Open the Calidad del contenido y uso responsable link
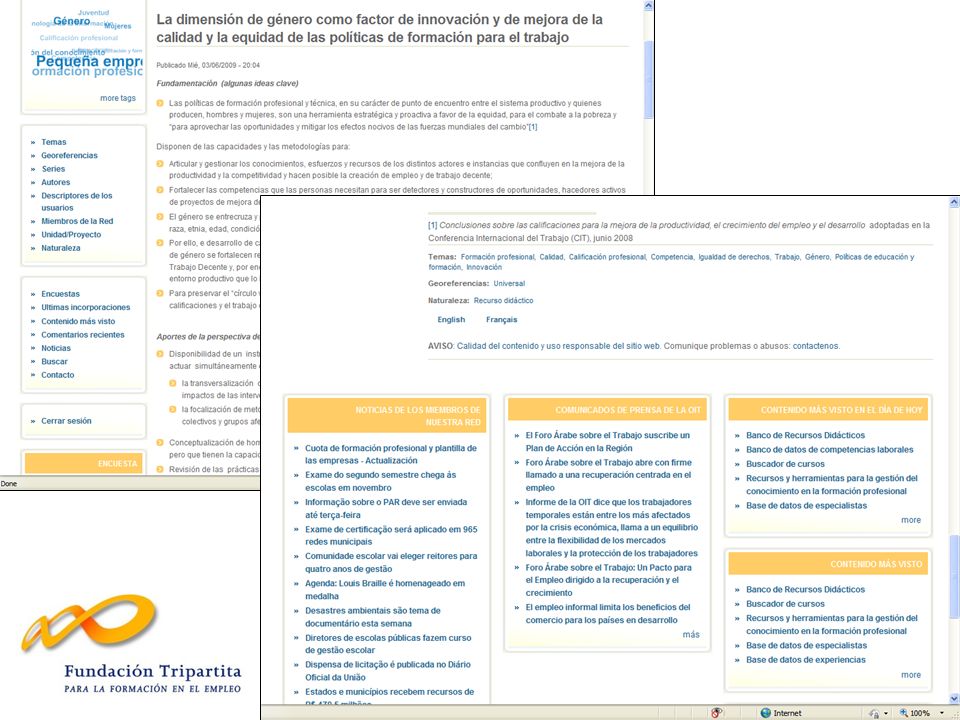960x720 pixels. [558, 346]
